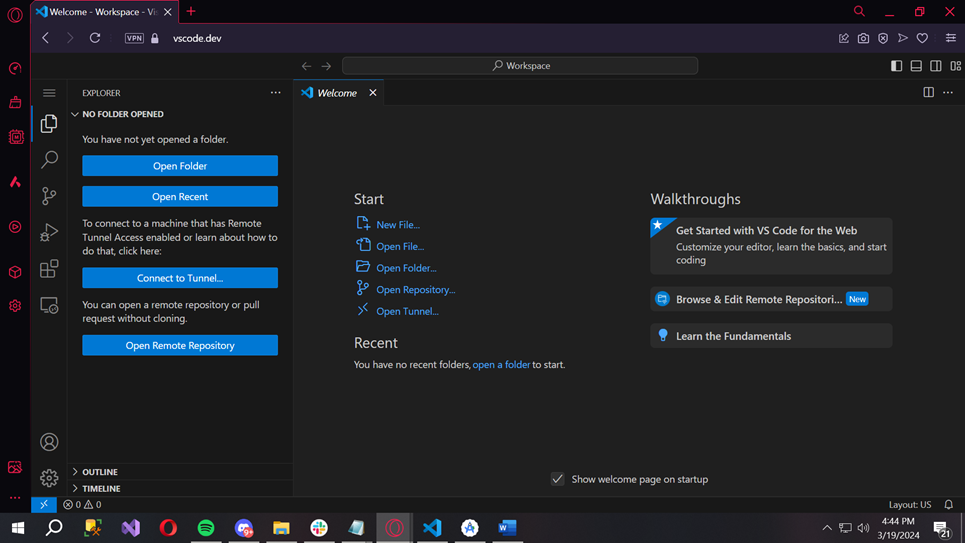Open Run and Debug view
The width and height of the screenshot is (965, 543).
pyautogui.click(x=49, y=232)
